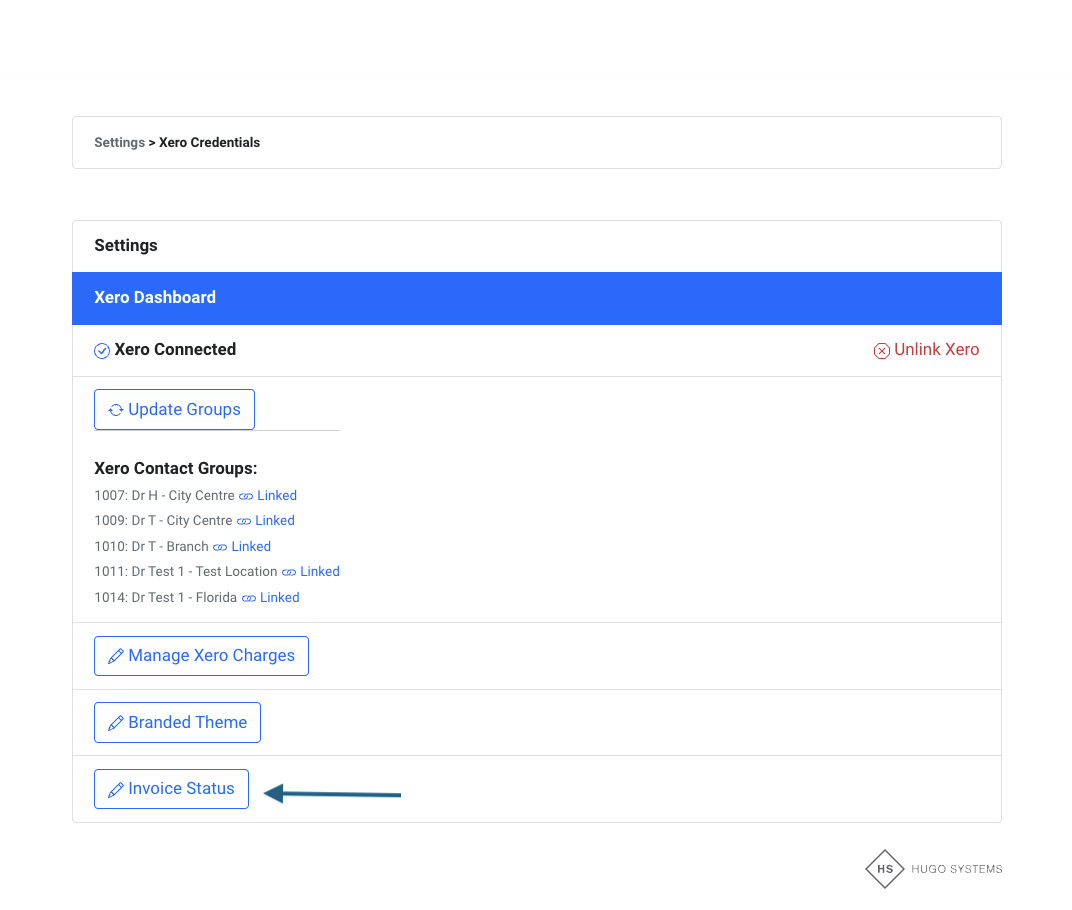Click chain icon for 1014 Dr Test 1 Florida

tap(249, 598)
